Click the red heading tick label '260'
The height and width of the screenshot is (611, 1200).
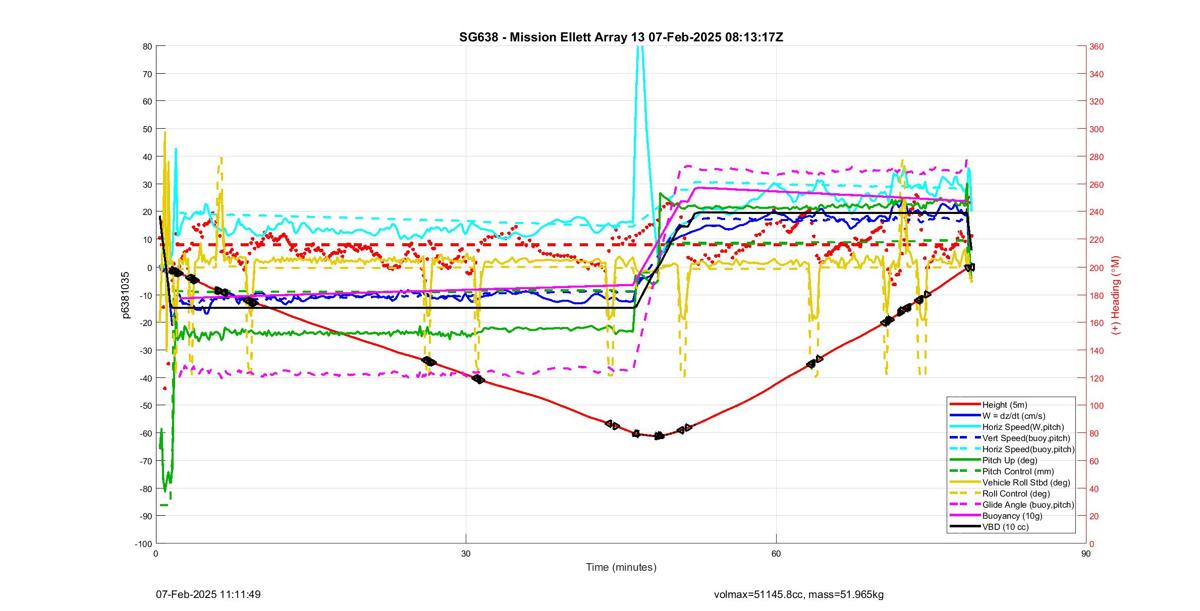pyautogui.click(x=1097, y=185)
